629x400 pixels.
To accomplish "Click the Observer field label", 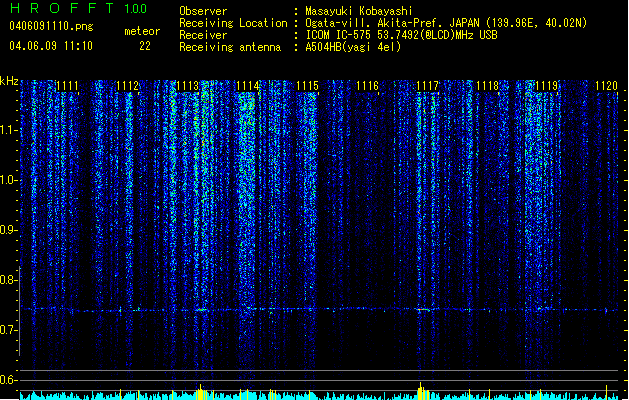I will tap(203, 11).
